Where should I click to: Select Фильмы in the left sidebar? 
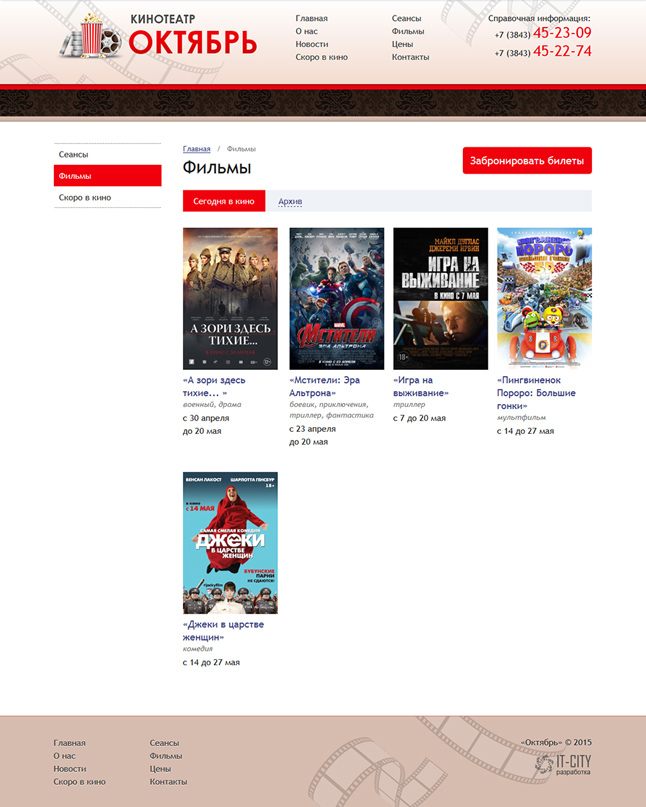pyautogui.click(x=108, y=176)
